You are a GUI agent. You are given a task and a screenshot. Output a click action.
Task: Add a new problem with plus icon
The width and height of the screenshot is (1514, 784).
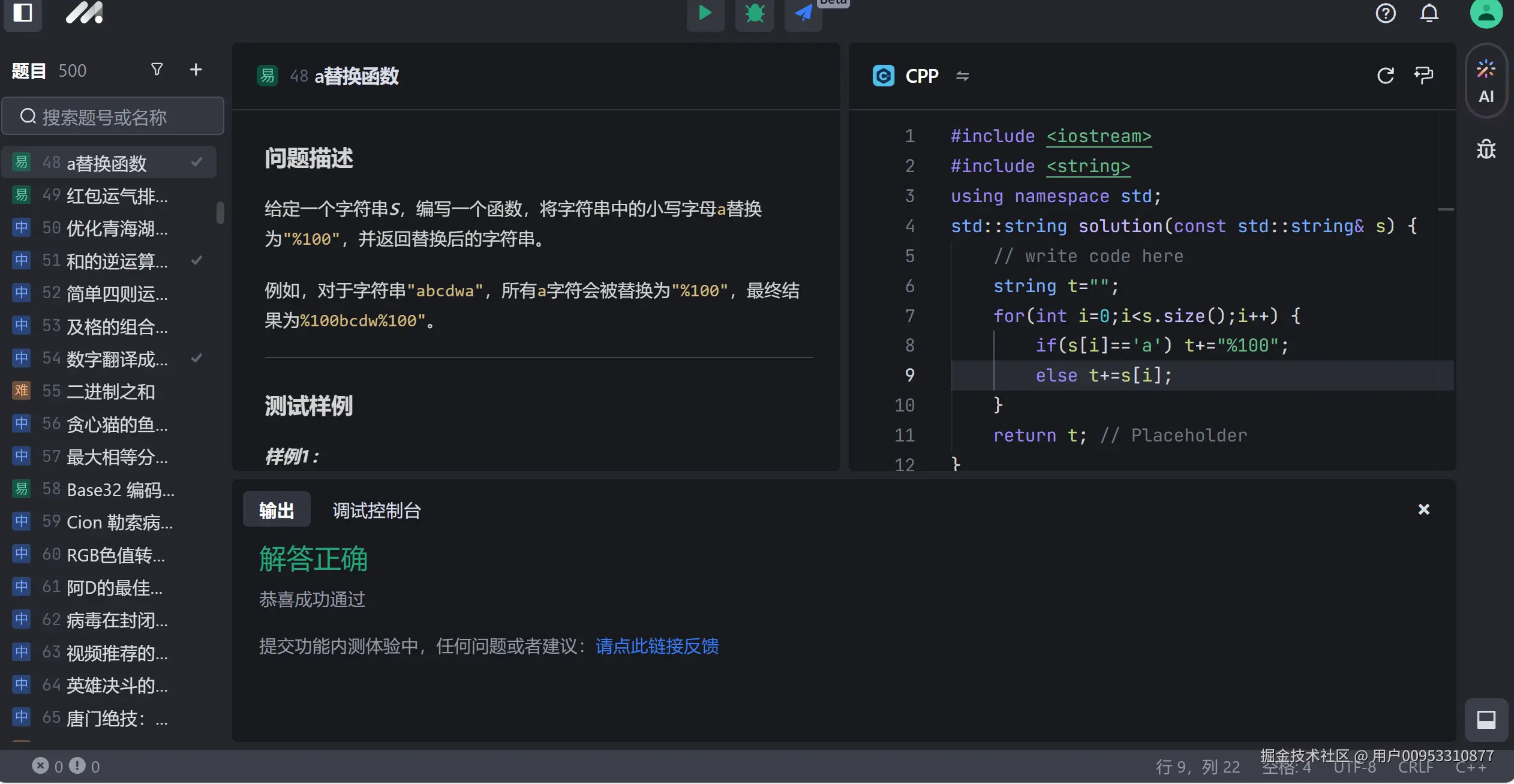[x=196, y=70]
